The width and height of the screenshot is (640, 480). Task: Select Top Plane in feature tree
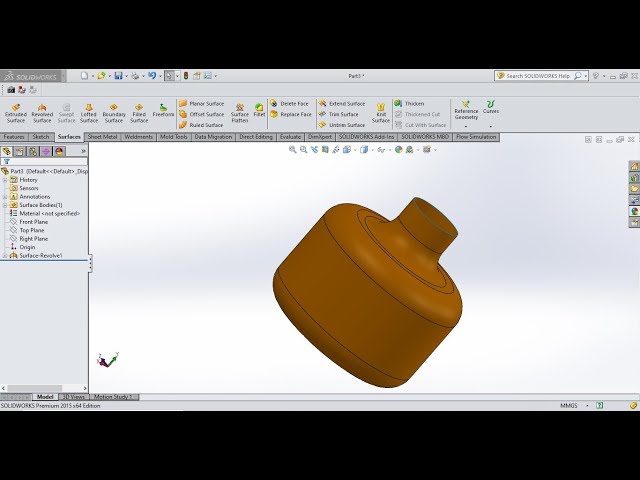31,231
